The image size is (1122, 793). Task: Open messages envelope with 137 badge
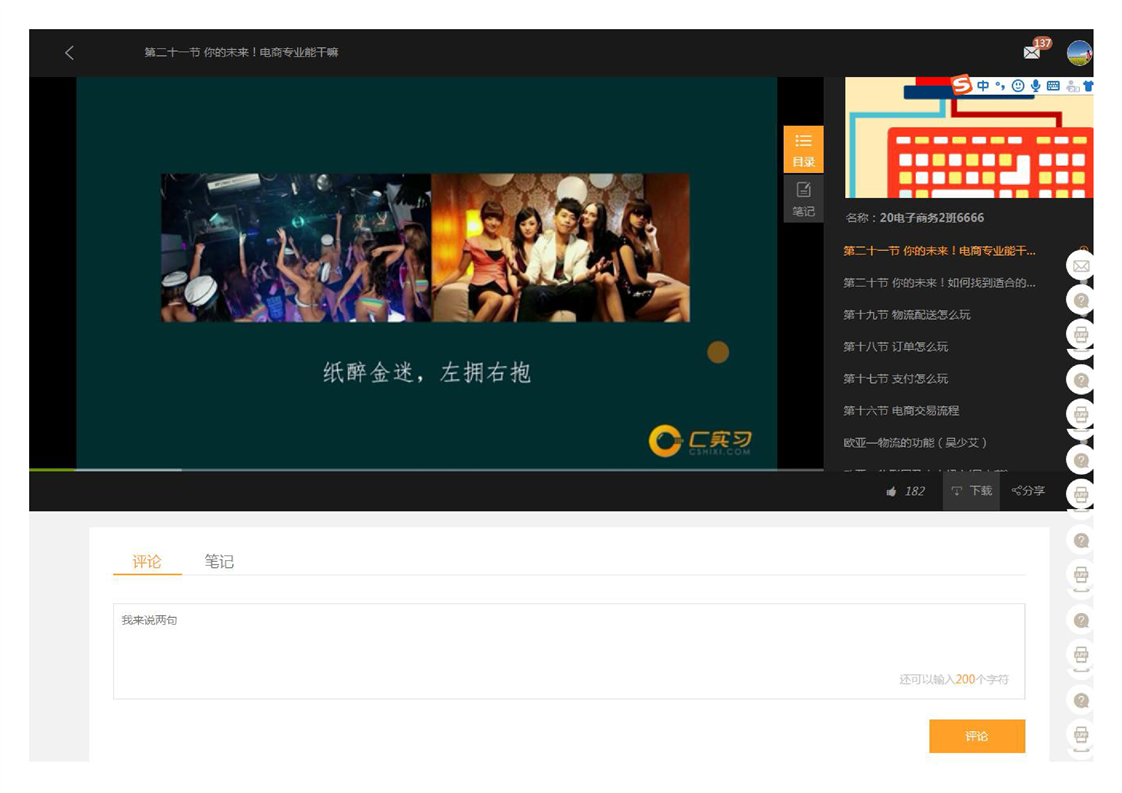coord(1032,53)
